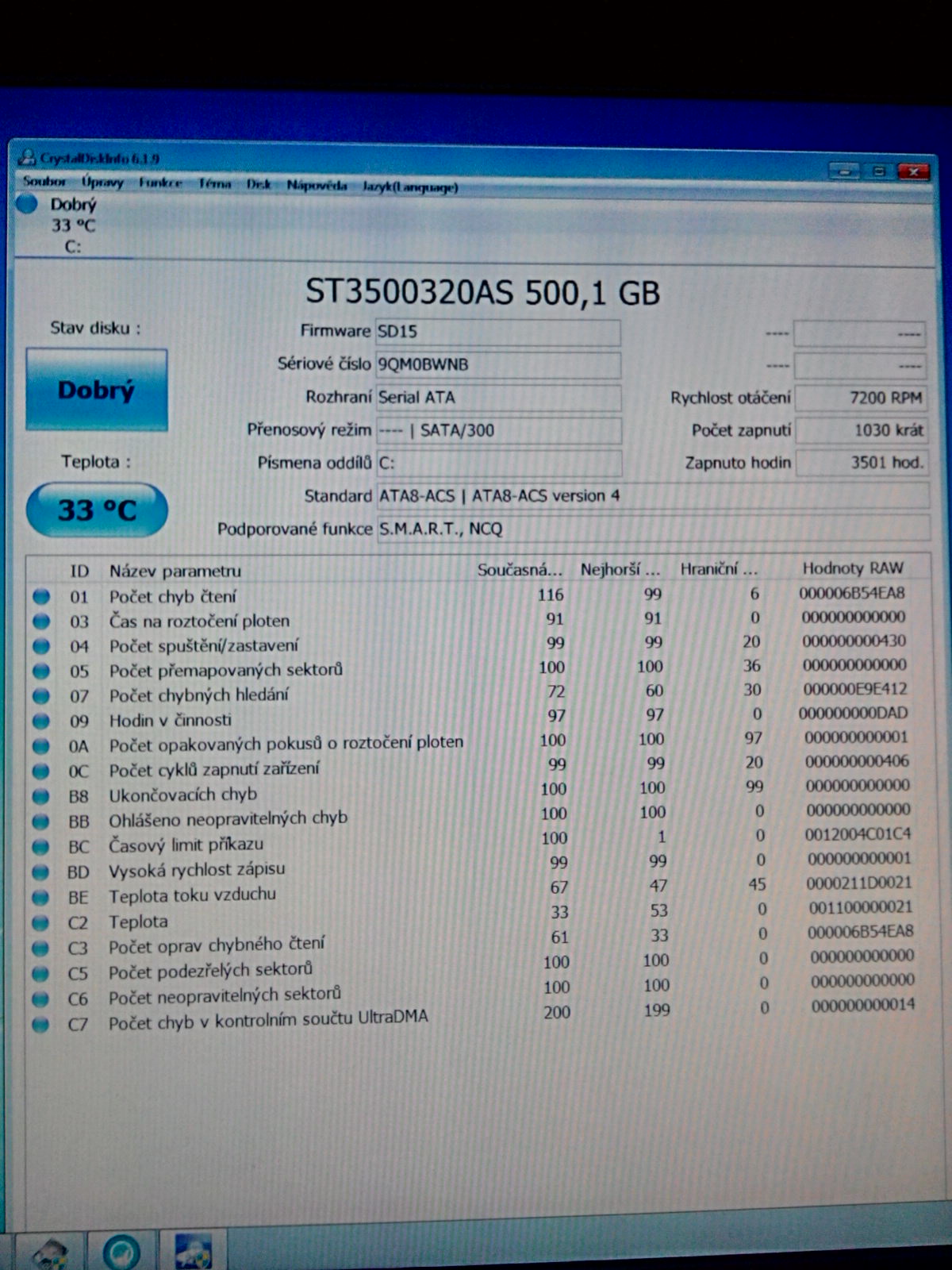Viewport: 952px width, 1270px height.
Task: Open the Funkce menu
Action: coord(160,183)
